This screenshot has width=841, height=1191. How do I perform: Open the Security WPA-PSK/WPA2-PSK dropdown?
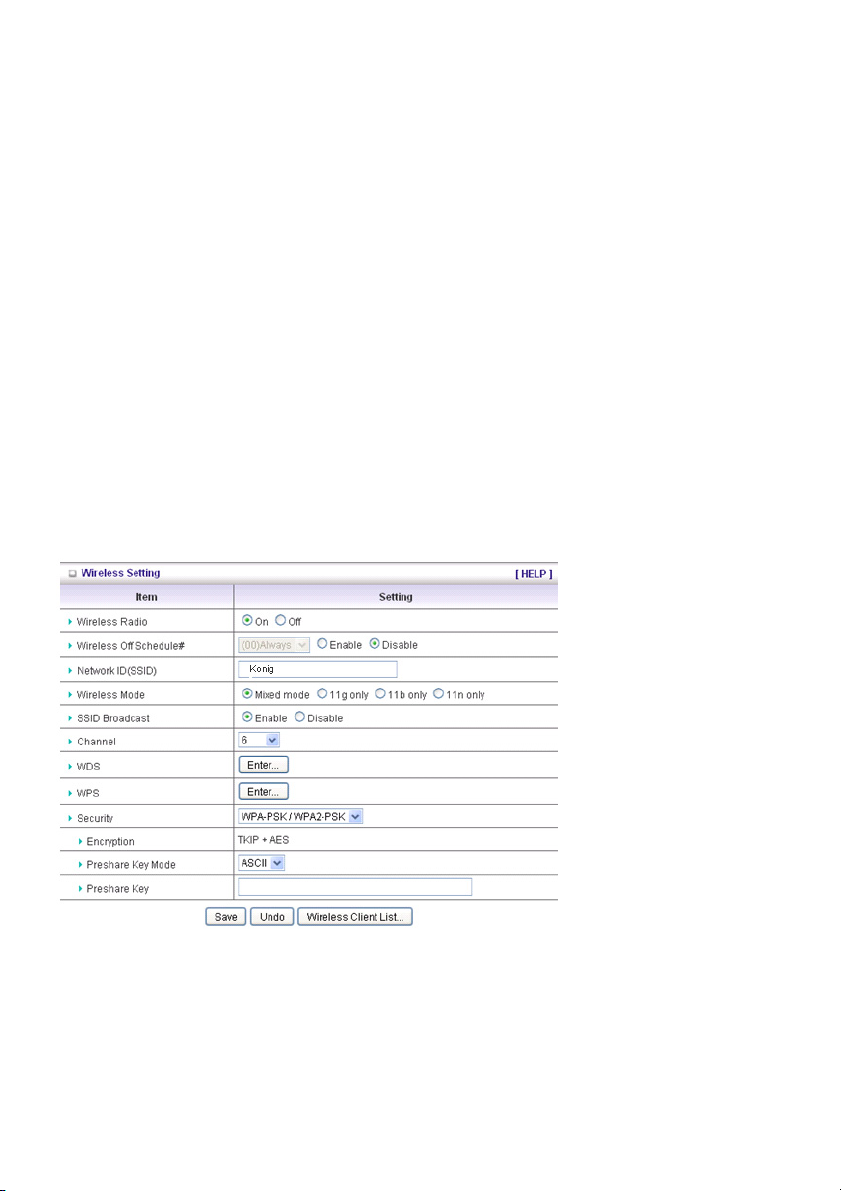click(x=301, y=817)
